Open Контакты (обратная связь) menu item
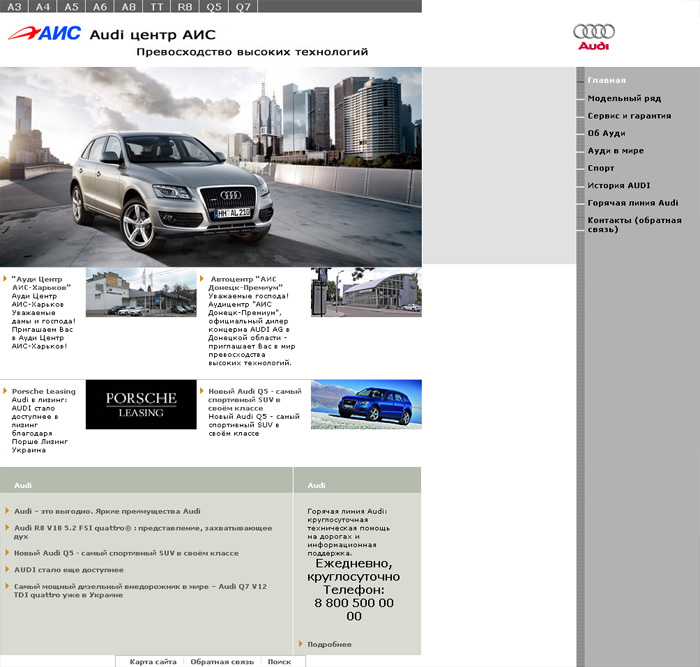Screen dimensions: 700x667 [634, 225]
